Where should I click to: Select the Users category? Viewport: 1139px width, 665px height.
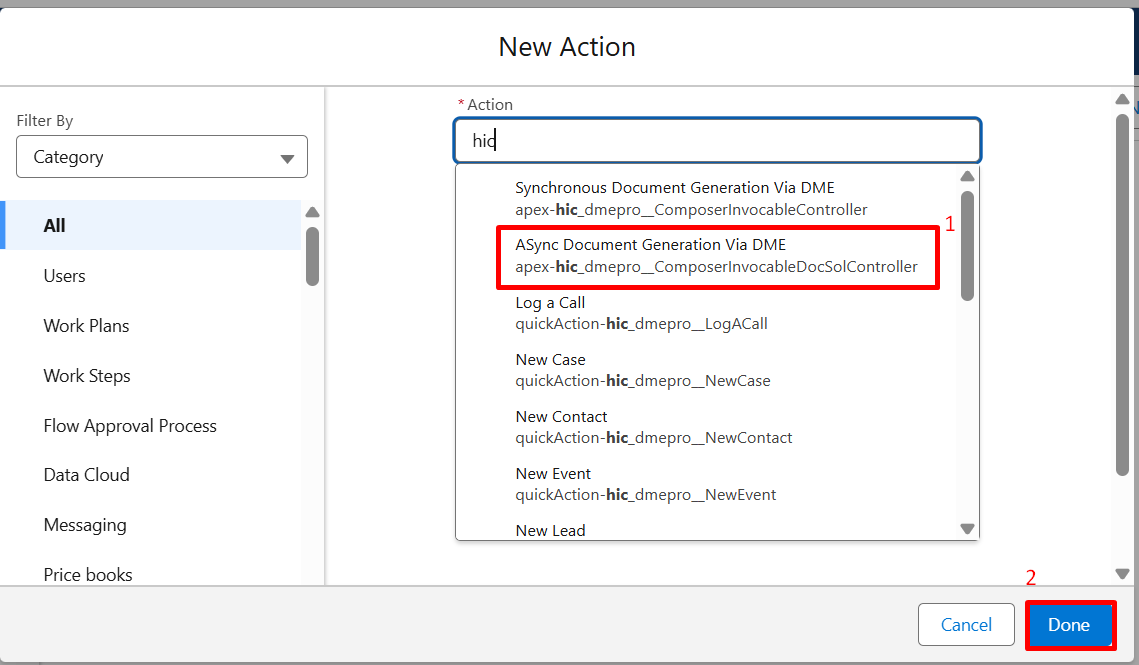point(151,275)
